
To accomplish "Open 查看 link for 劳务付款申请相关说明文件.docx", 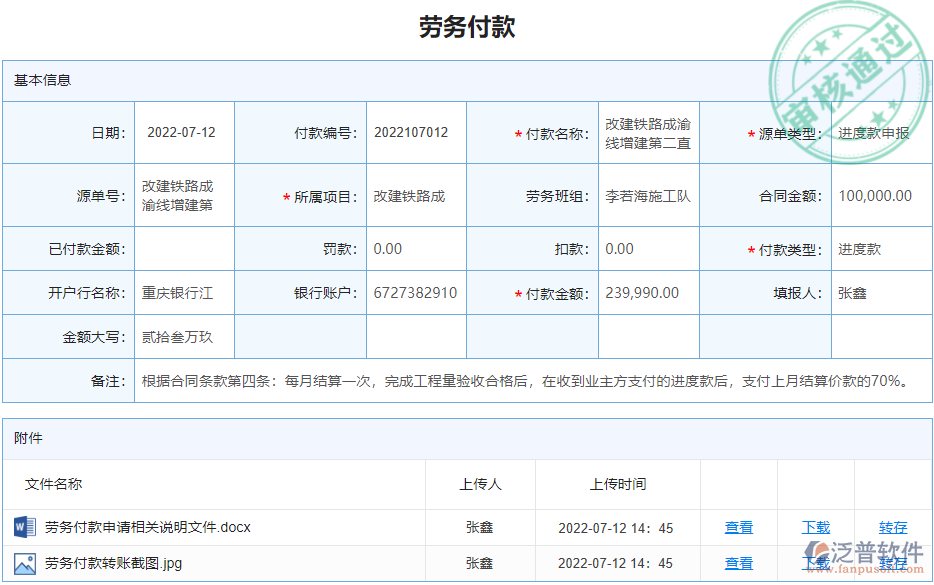I will [739, 527].
